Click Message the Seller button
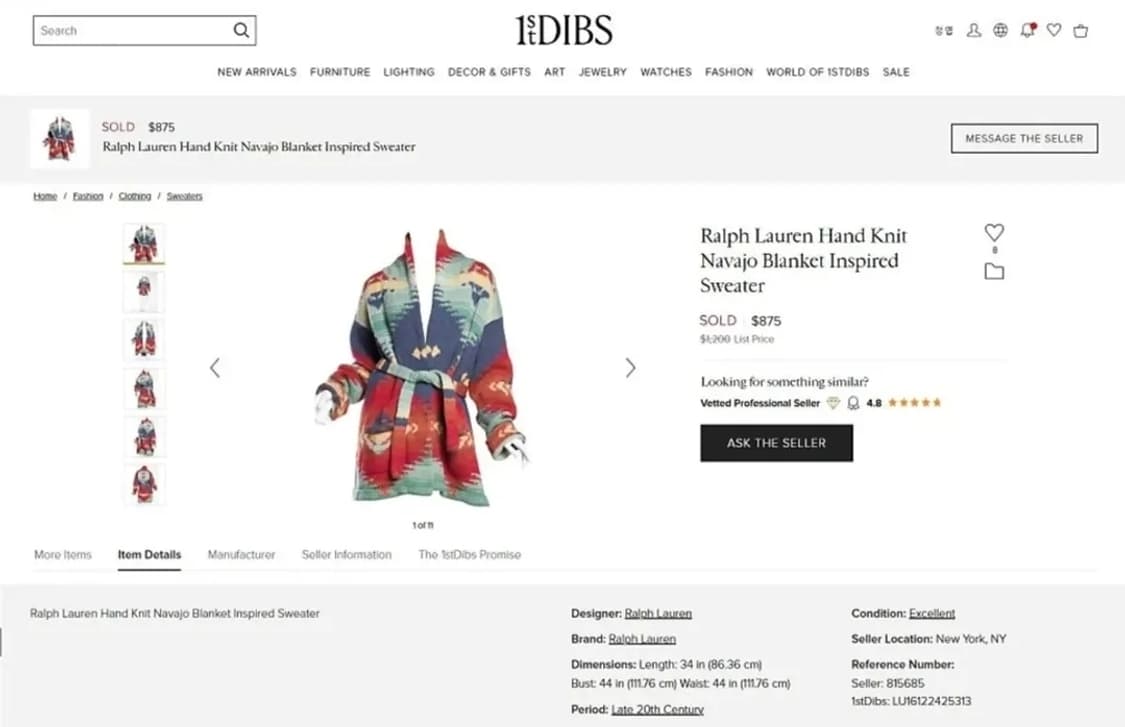1125x727 pixels. pos(1024,139)
